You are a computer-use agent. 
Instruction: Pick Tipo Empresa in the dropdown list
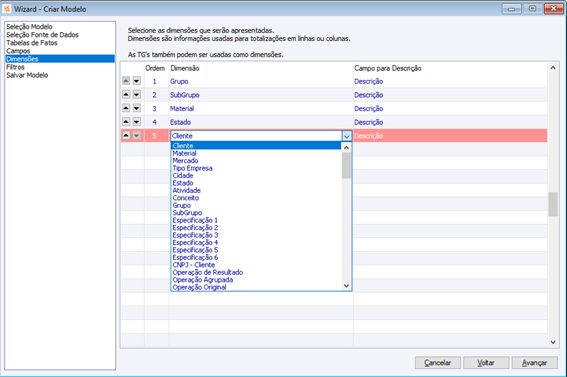[256, 168]
